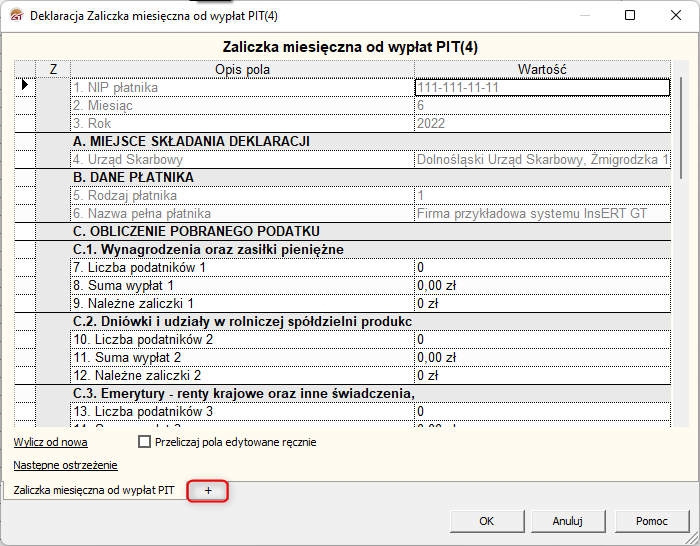Click the window resize grip in the corner
Screen dimensions: 700x546
tap(693, 538)
